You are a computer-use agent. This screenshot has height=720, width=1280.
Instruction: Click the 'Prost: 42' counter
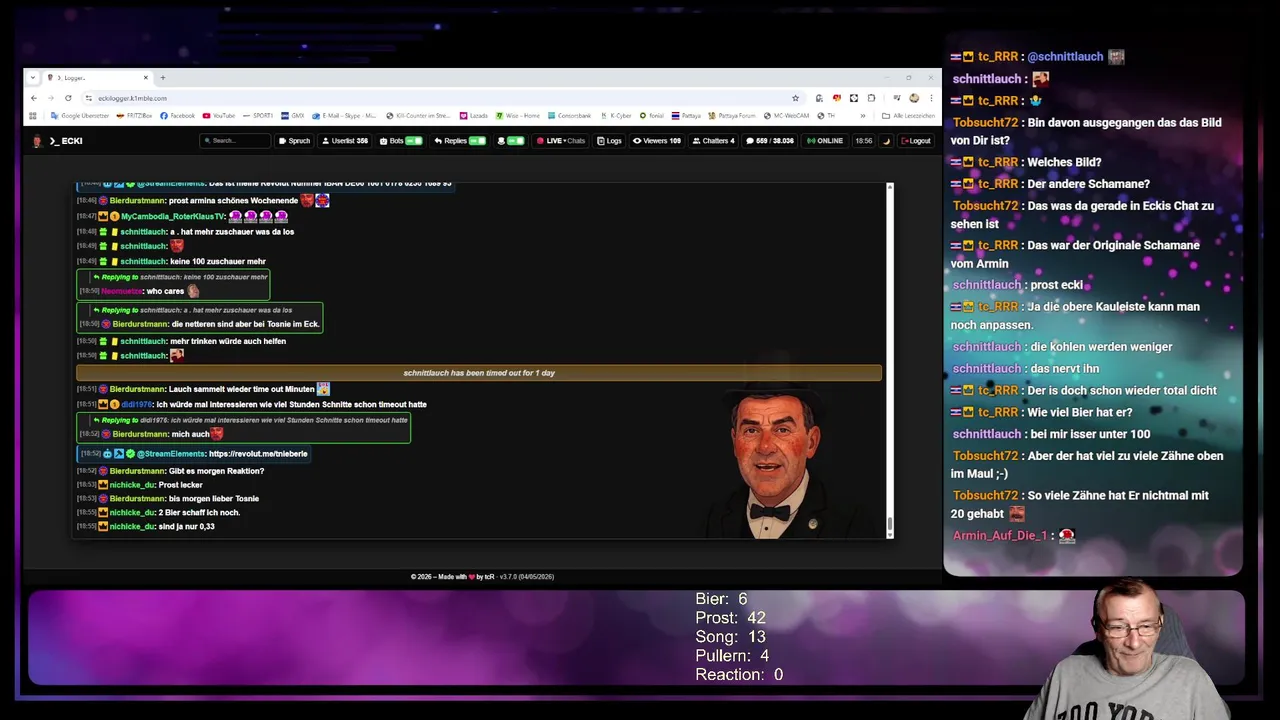(x=730, y=618)
